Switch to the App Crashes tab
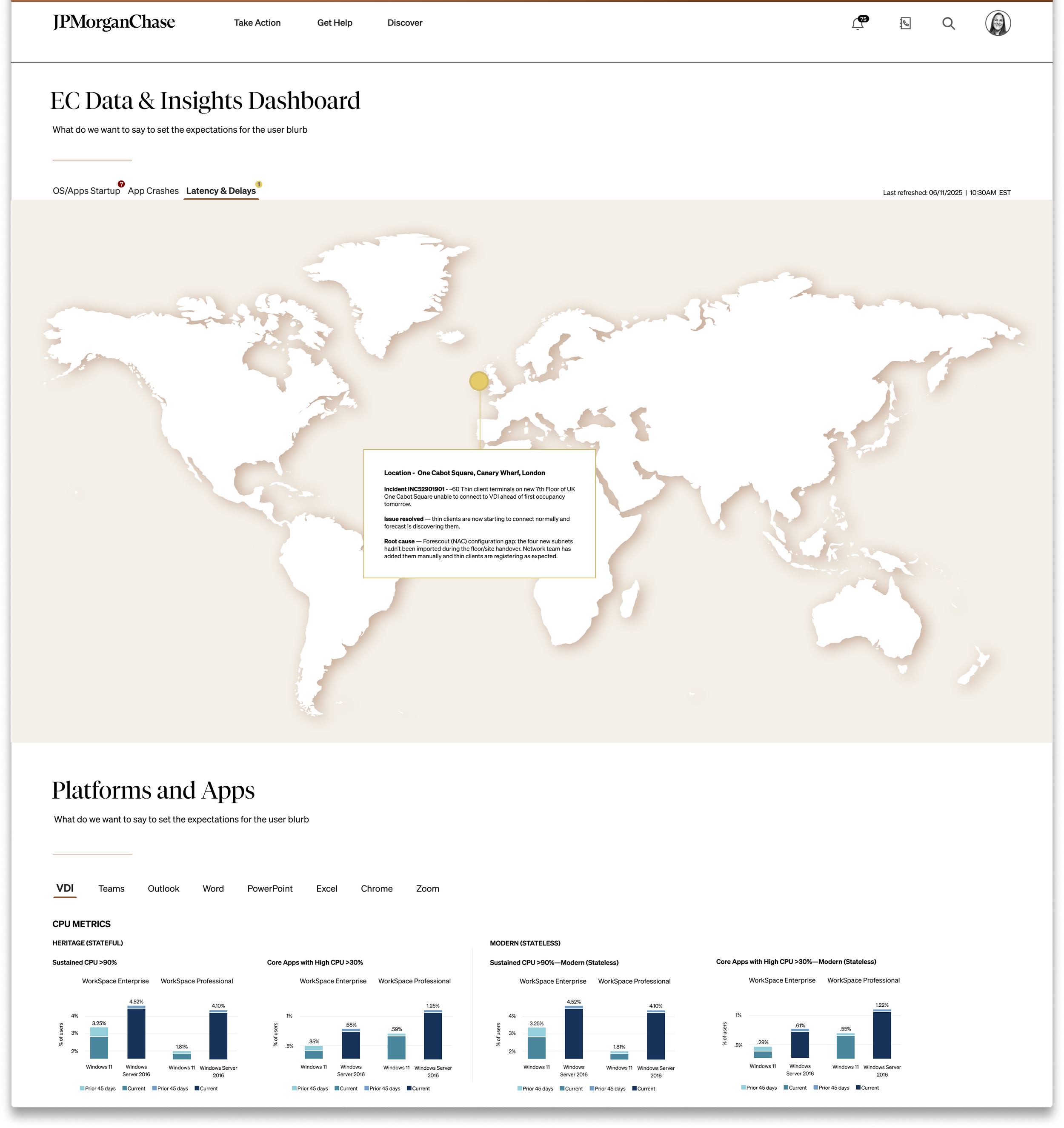This screenshot has width=1064, height=1128. point(153,191)
